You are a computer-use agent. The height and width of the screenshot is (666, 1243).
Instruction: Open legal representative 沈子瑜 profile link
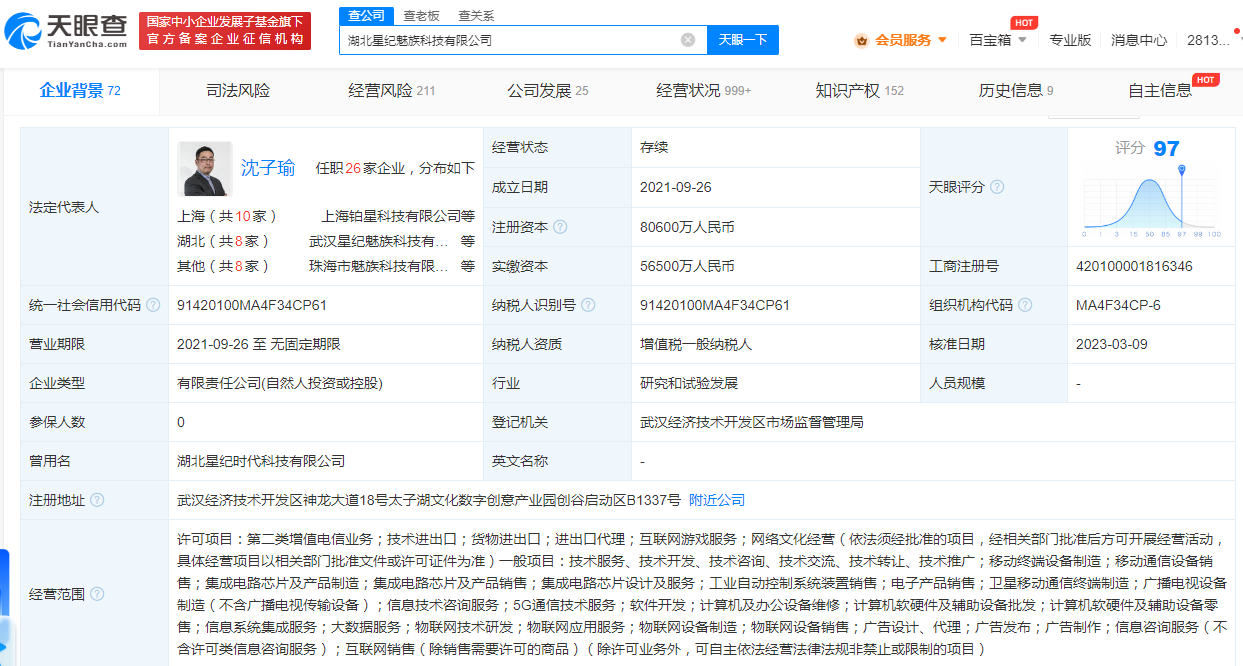coord(268,168)
